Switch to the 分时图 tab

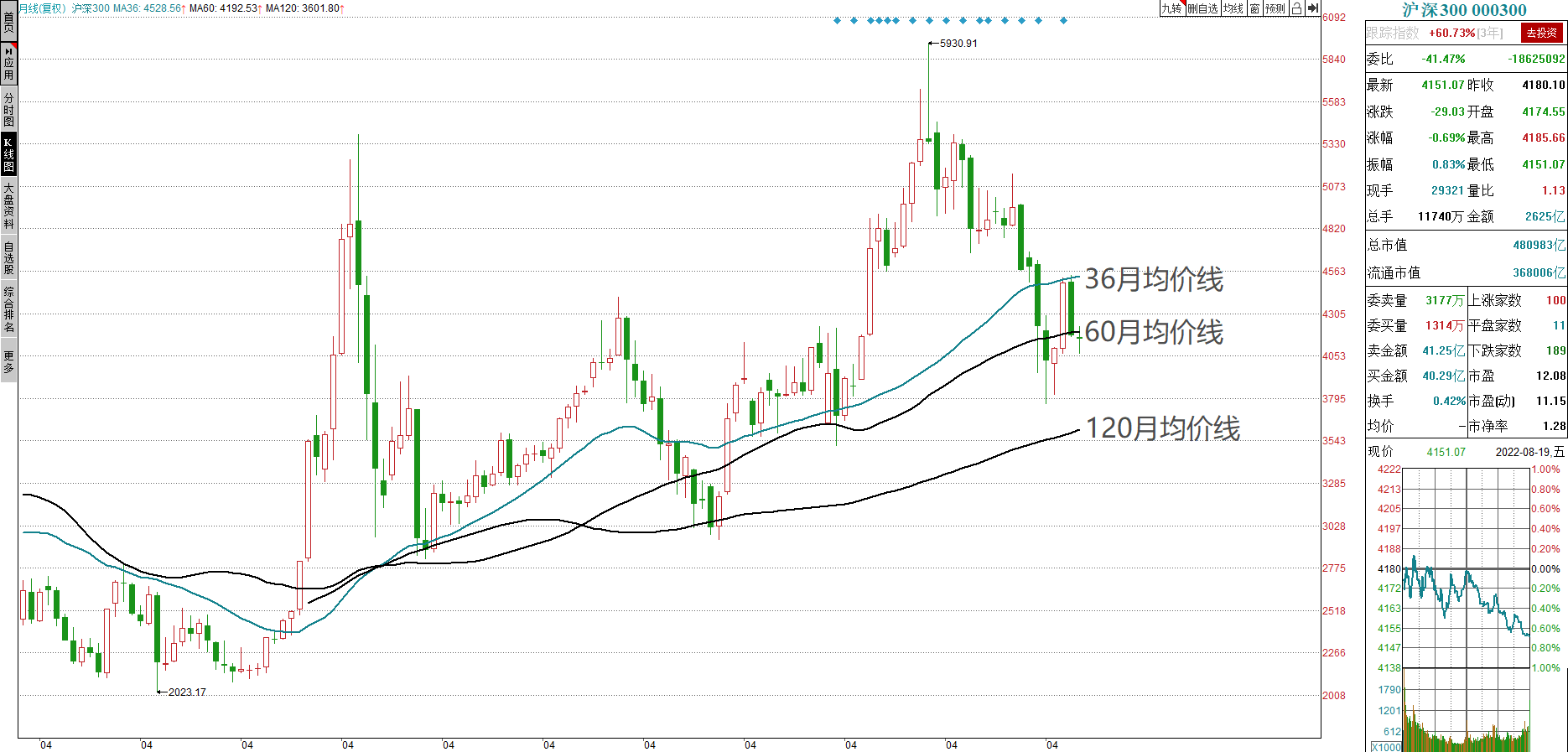pos(8,109)
